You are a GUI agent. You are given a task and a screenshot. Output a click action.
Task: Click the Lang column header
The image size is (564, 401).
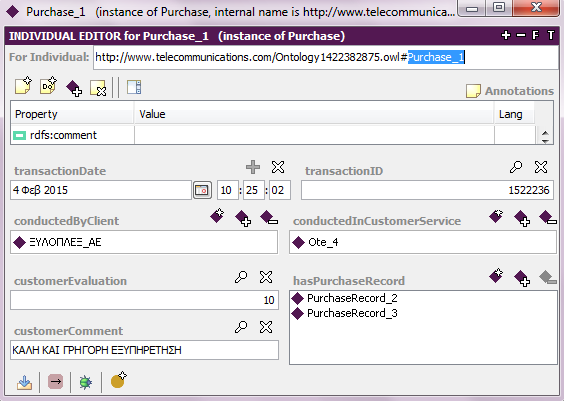(x=514, y=114)
